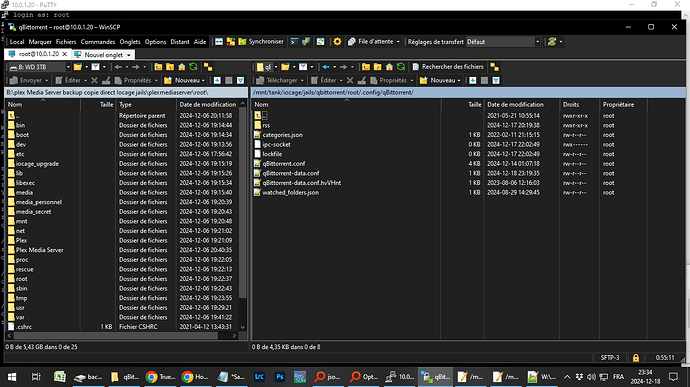Expand the B: WD 3TB drive selector
This screenshot has width=690, height=387.
click(40, 67)
